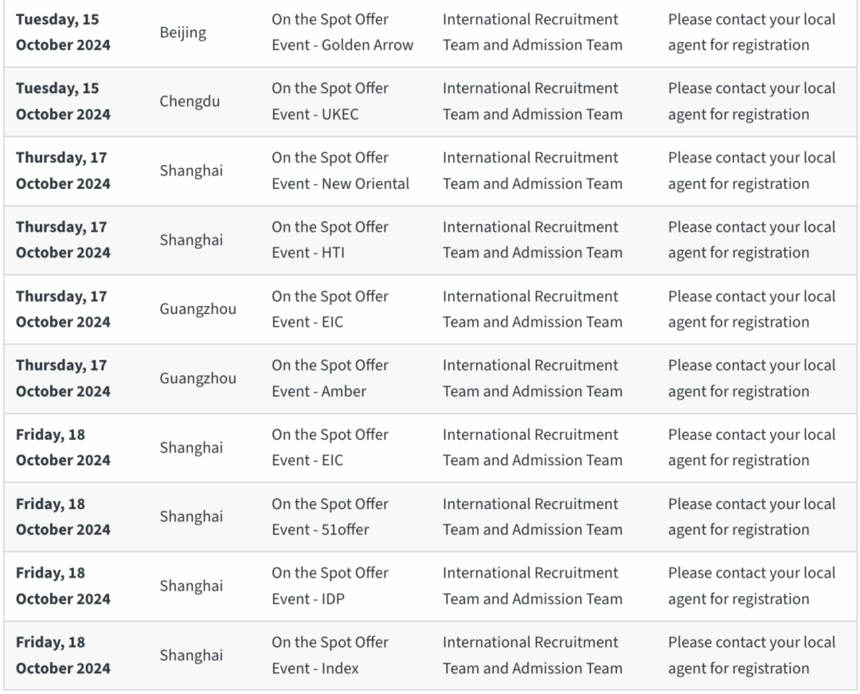Click the date in the Chengdu row
The height and width of the screenshot is (694, 860).
[63, 101]
